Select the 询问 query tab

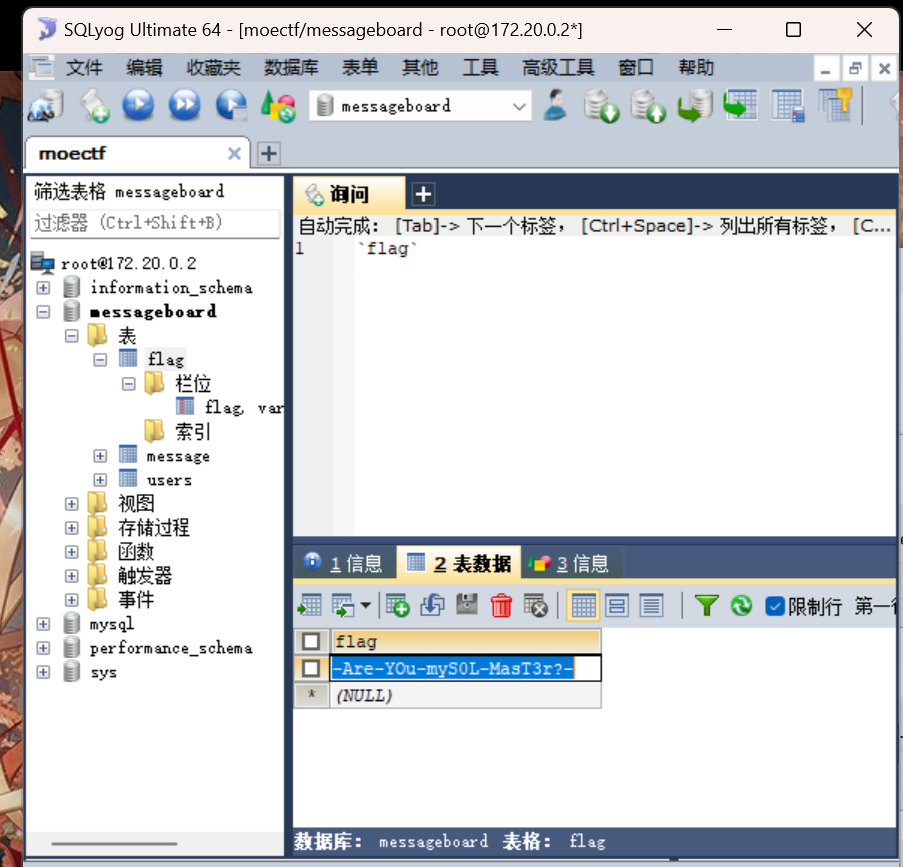(348, 194)
